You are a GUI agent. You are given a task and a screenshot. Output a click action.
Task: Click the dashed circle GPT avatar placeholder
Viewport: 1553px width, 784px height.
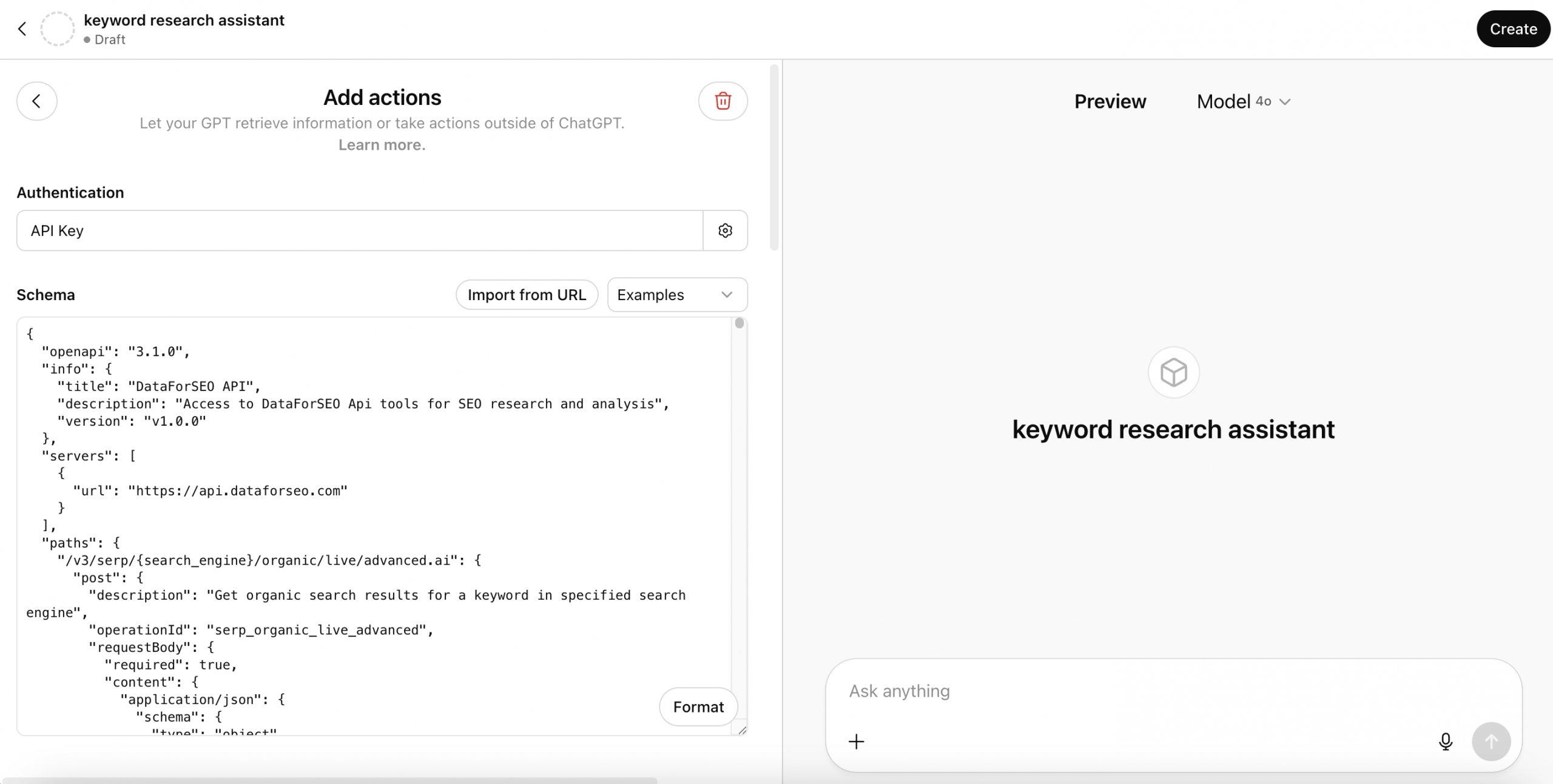point(57,28)
